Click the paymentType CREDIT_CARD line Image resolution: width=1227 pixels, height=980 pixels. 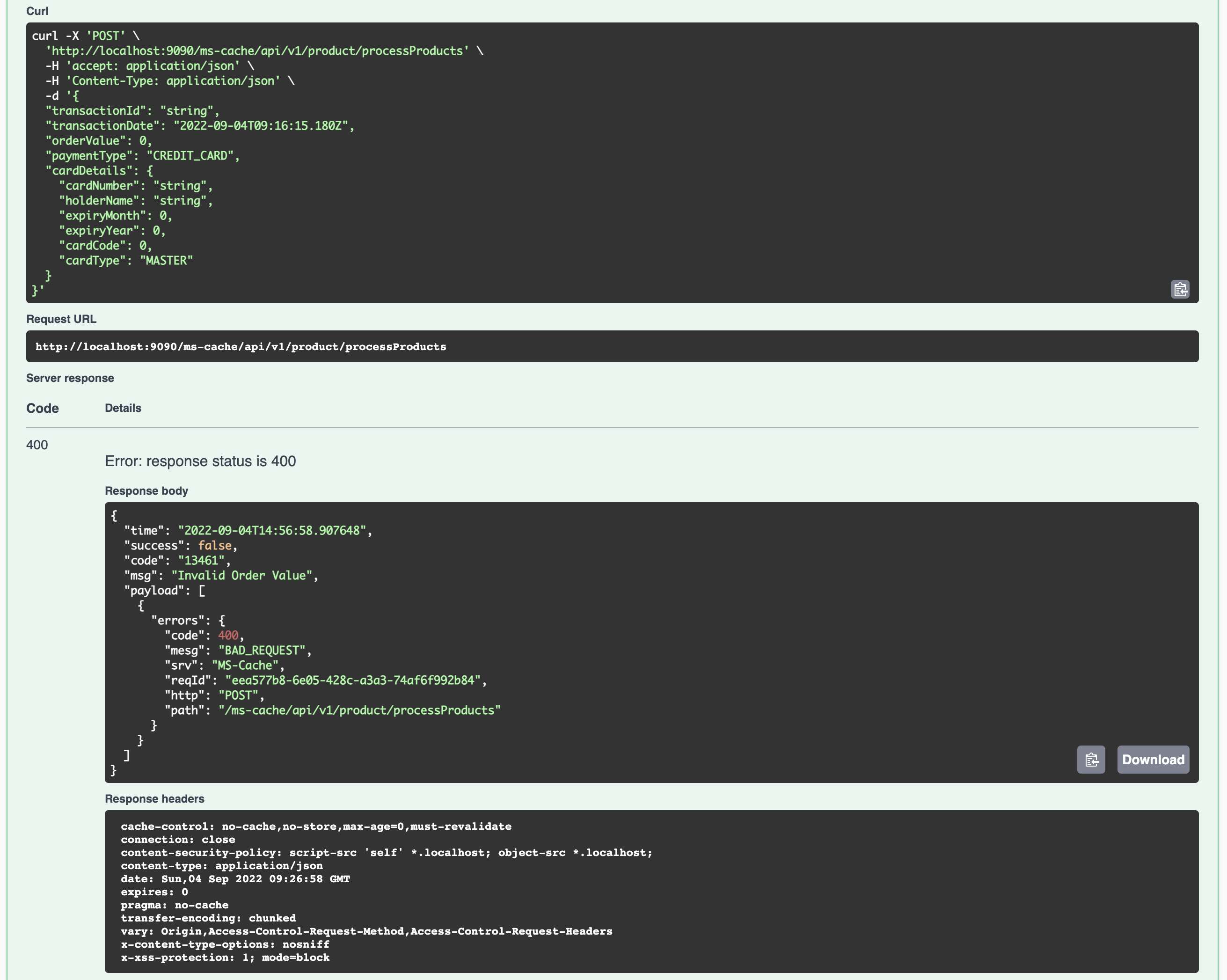[x=142, y=155]
